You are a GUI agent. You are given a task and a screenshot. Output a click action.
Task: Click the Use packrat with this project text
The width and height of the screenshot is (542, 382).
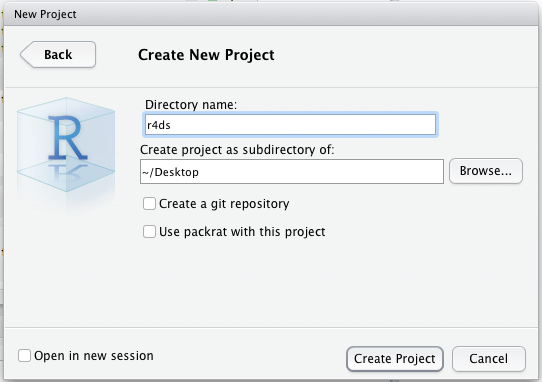(x=242, y=232)
